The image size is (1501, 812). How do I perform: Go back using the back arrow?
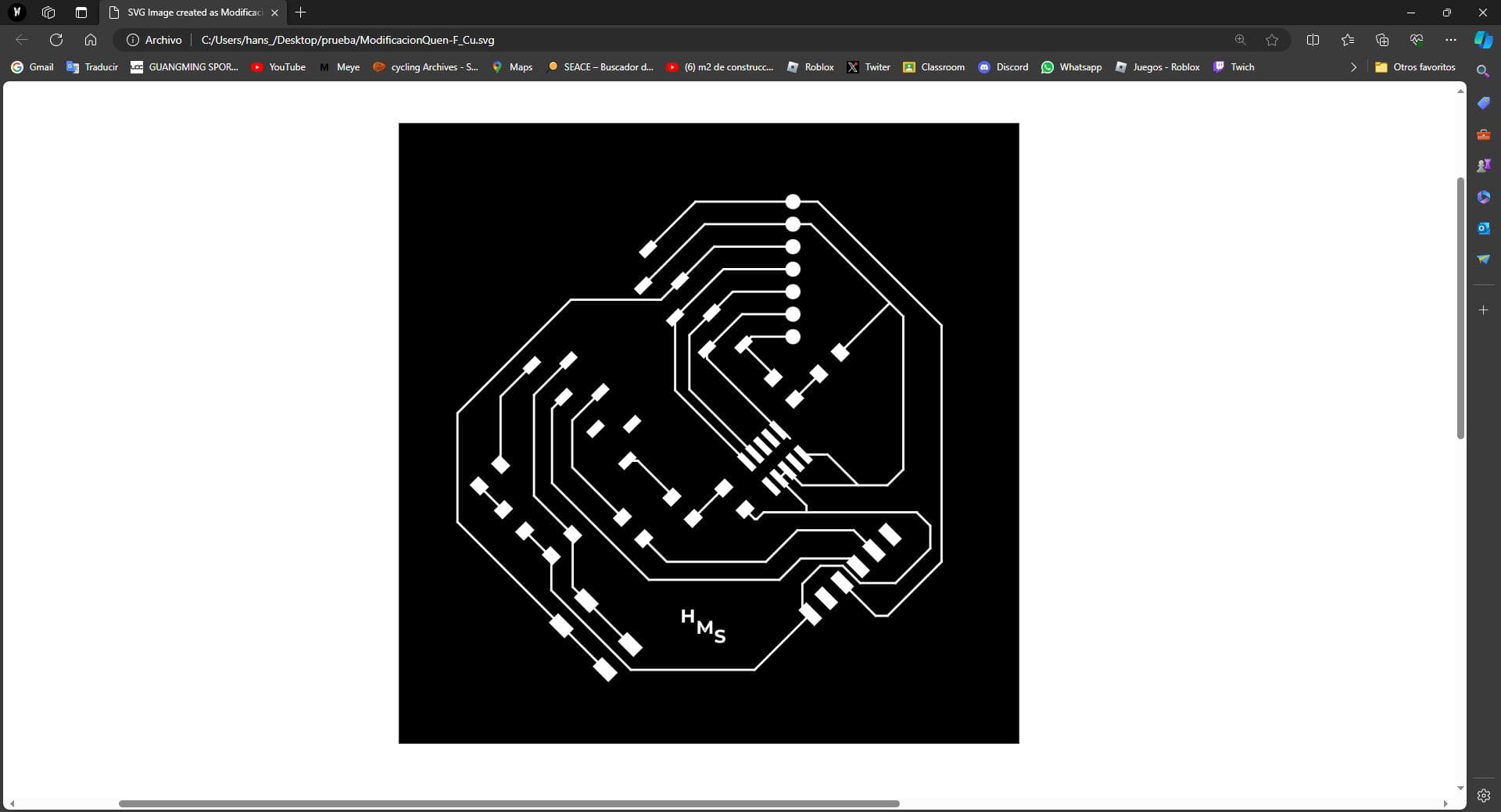coord(22,40)
